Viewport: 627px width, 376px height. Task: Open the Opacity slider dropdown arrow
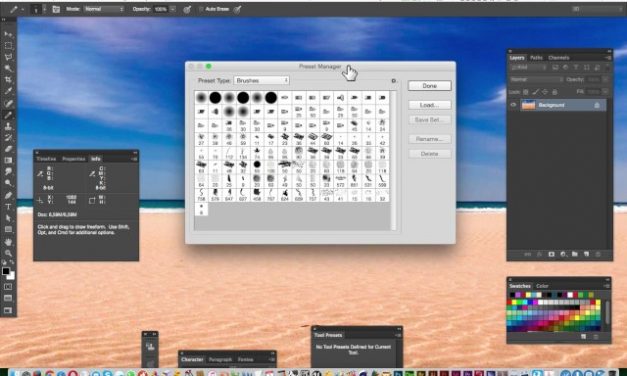(173, 9)
